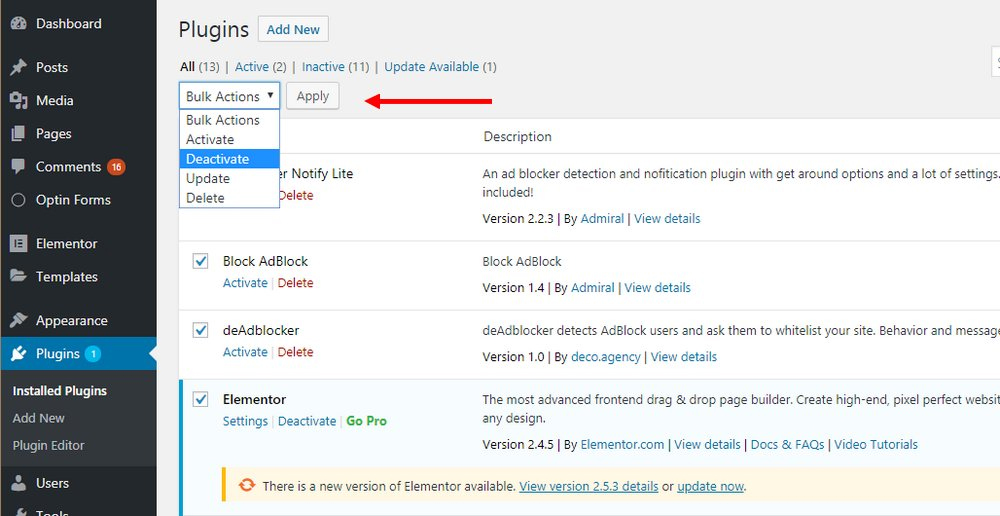Delete the deAdblocker plugin
The image size is (1000, 516).
click(x=296, y=351)
